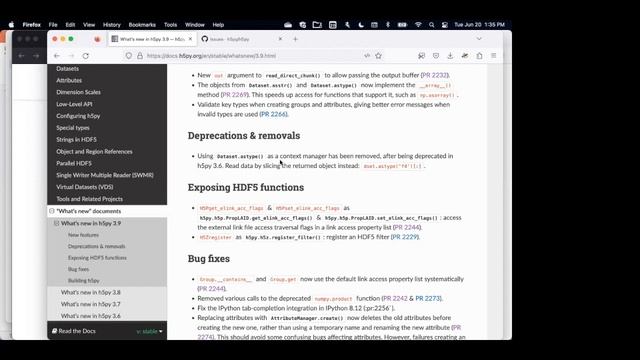Viewport: 640px width, 360px height.
Task: Open the Pocket save icon in the toolbar
Action: click(x=436, y=56)
